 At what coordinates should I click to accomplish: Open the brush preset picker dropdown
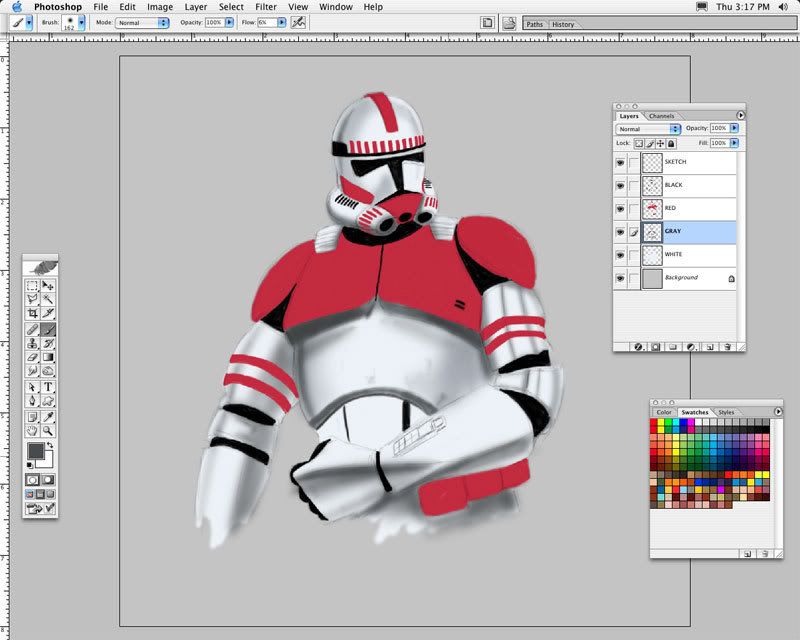tap(82, 22)
